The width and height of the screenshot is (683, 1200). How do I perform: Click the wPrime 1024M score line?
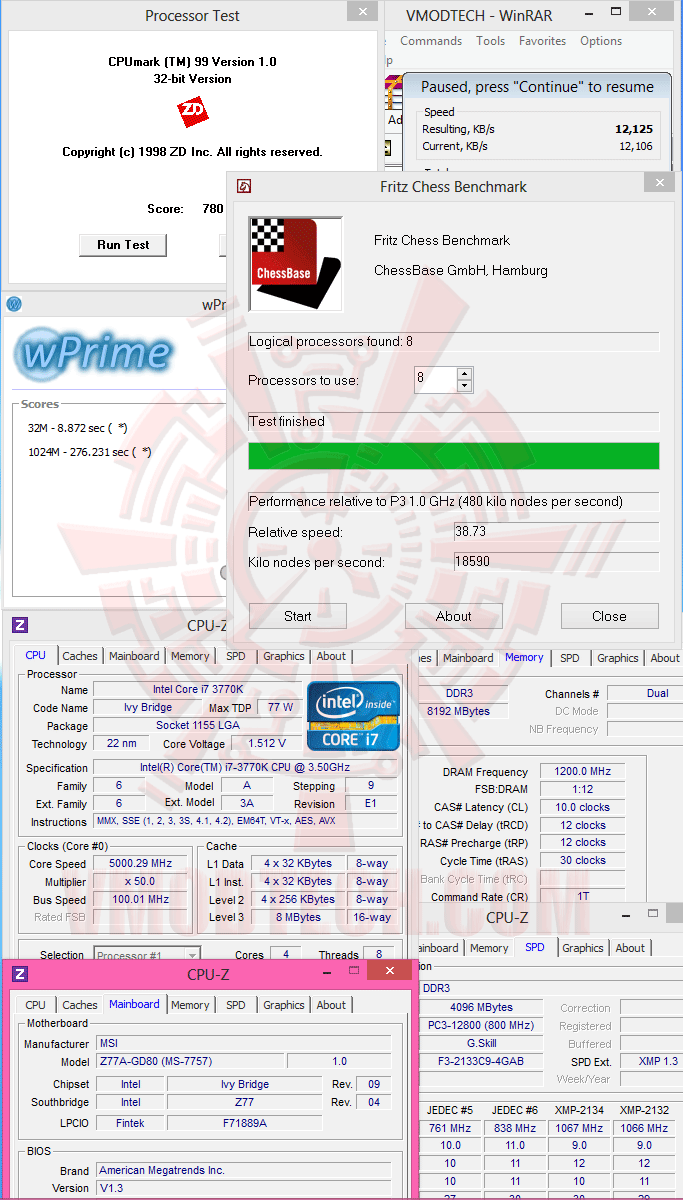pos(90,452)
